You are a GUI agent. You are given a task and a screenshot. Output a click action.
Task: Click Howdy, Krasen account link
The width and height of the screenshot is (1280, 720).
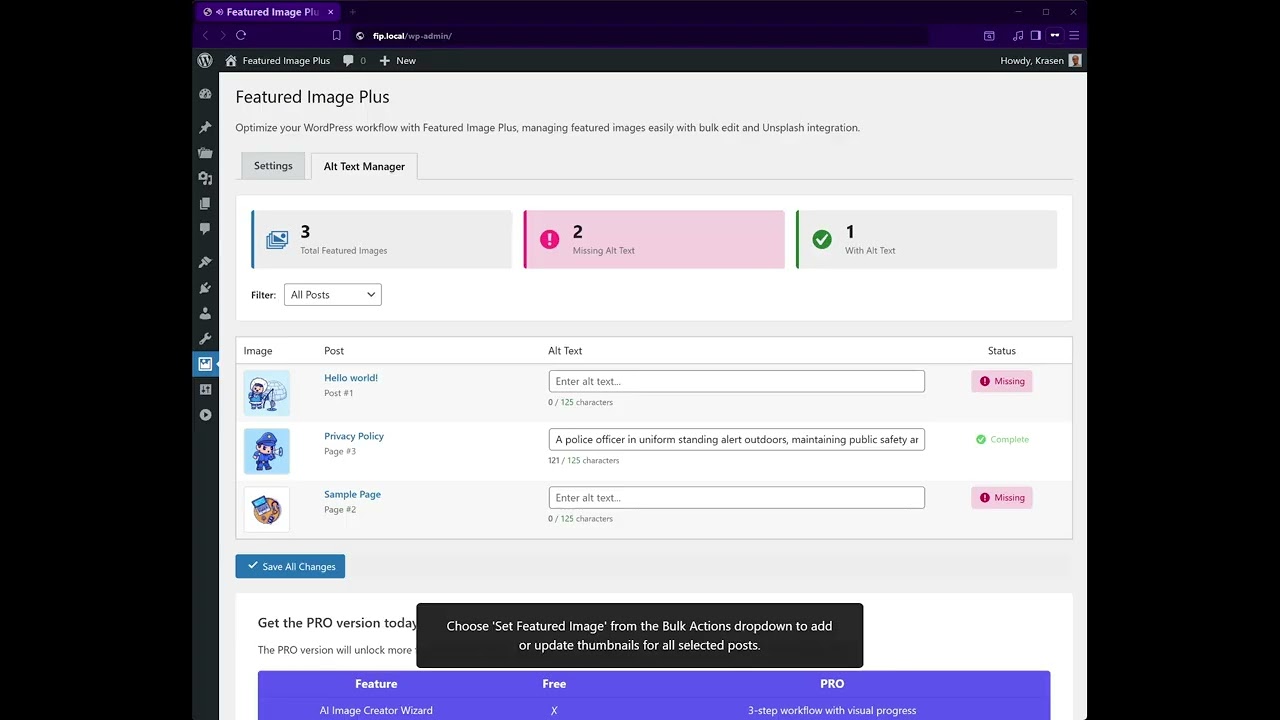[1033, 60]
